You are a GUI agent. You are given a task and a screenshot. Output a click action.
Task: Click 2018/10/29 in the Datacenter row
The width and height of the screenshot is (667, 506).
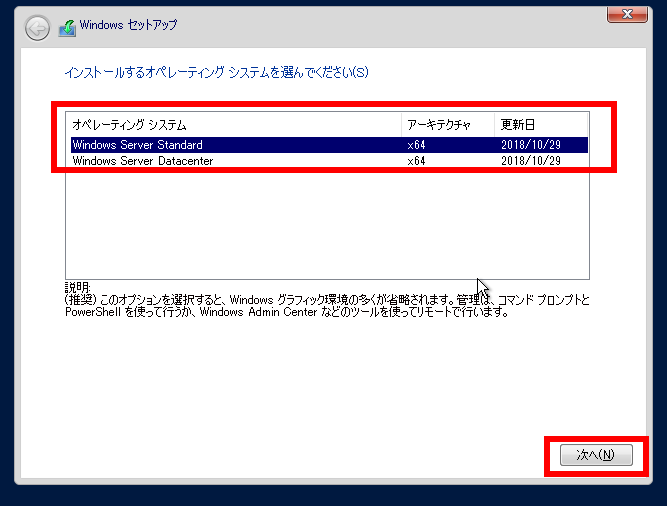click(530, 161)
